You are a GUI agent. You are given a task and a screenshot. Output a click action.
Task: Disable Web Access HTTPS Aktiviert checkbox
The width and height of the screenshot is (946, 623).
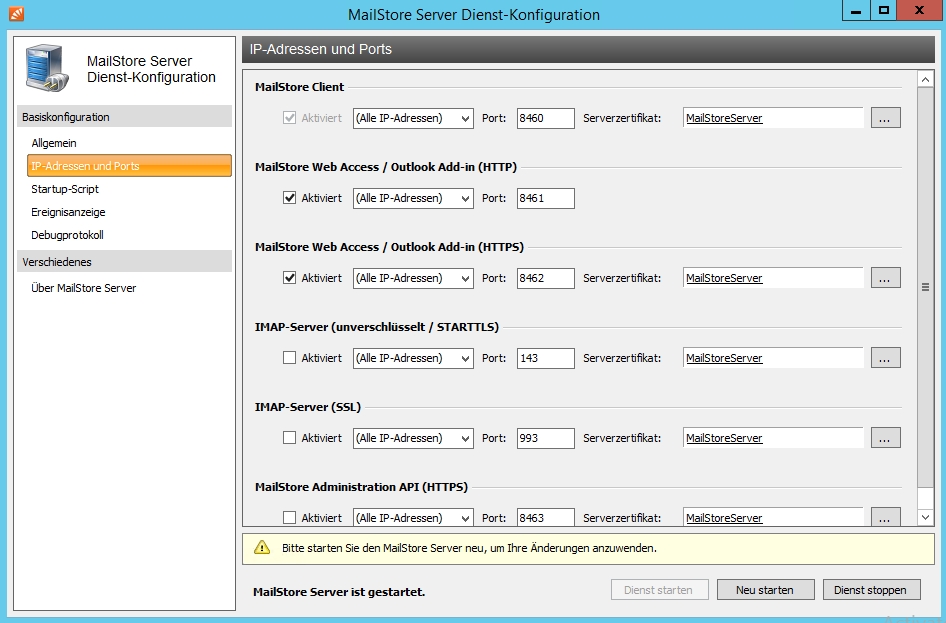[290, 278]
